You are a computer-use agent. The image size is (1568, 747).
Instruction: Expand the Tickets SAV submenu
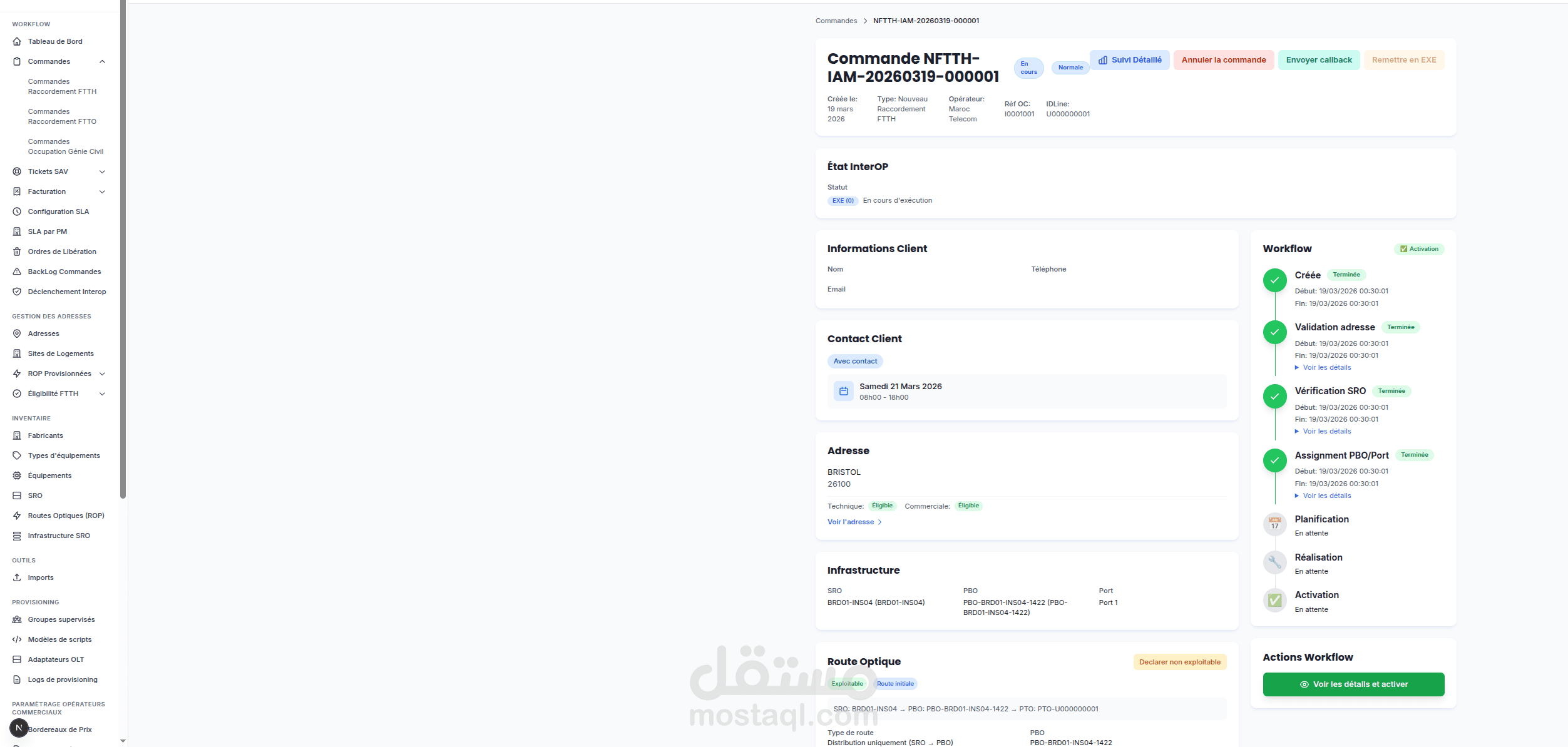tap(102, 171)
